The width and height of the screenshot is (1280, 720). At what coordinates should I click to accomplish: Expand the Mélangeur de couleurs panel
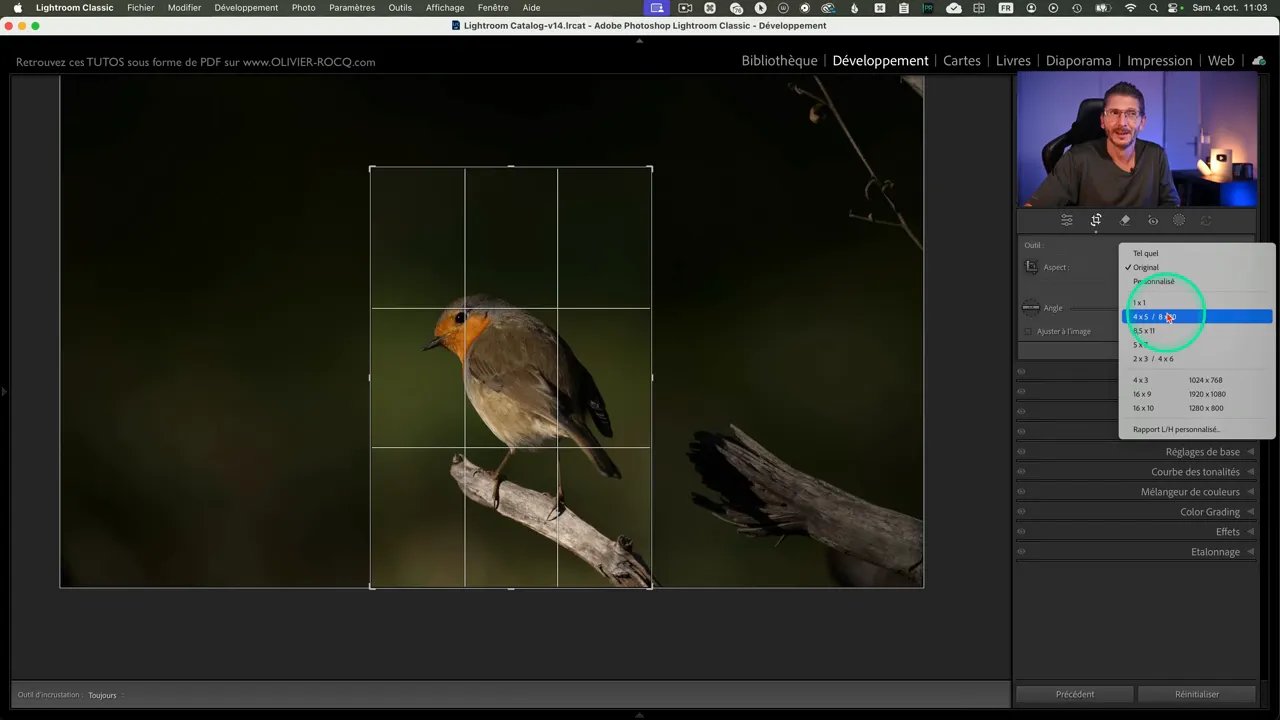click(1190, 492)
